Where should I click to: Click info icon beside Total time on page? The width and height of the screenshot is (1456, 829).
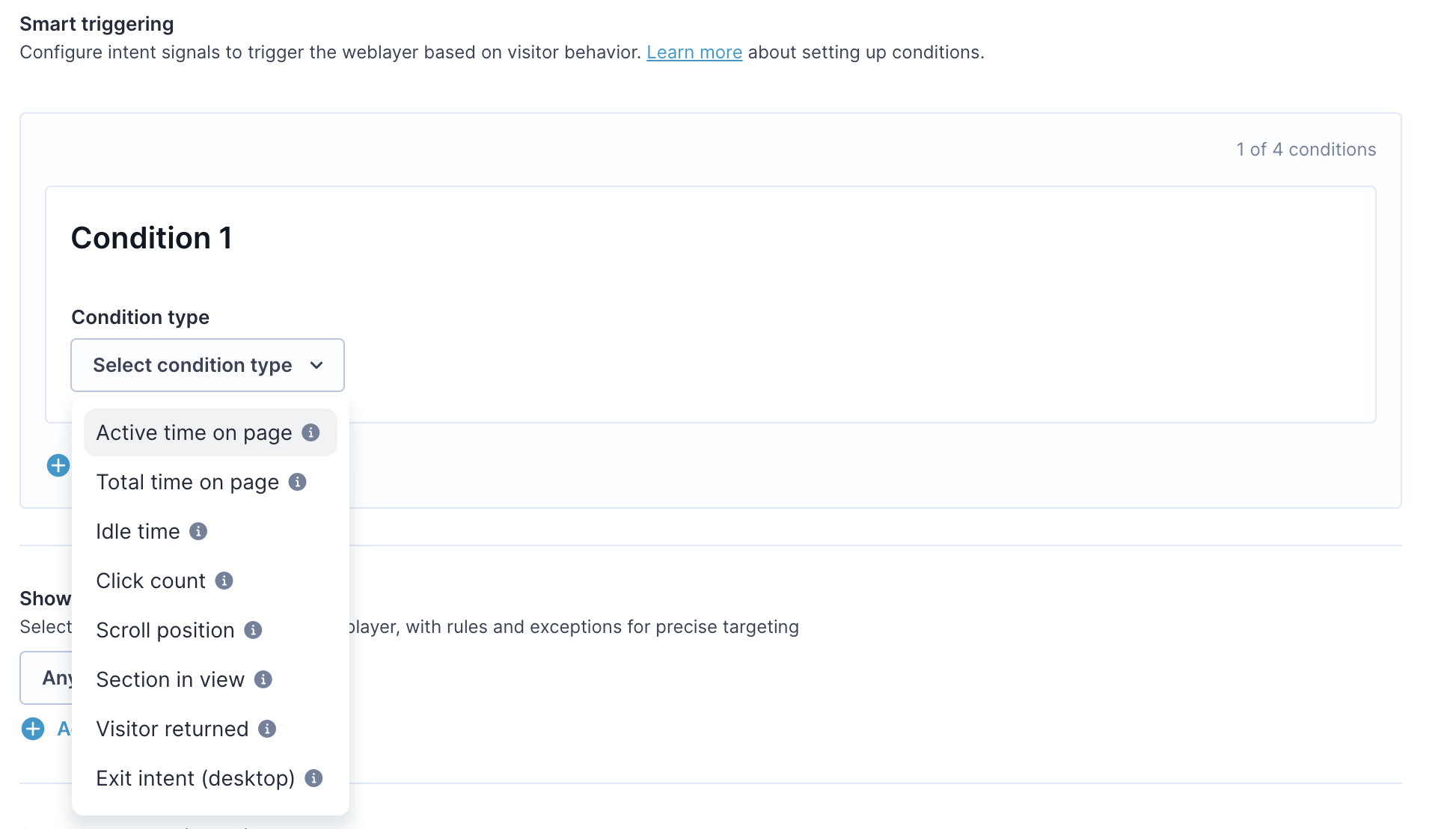coord(297,482)
